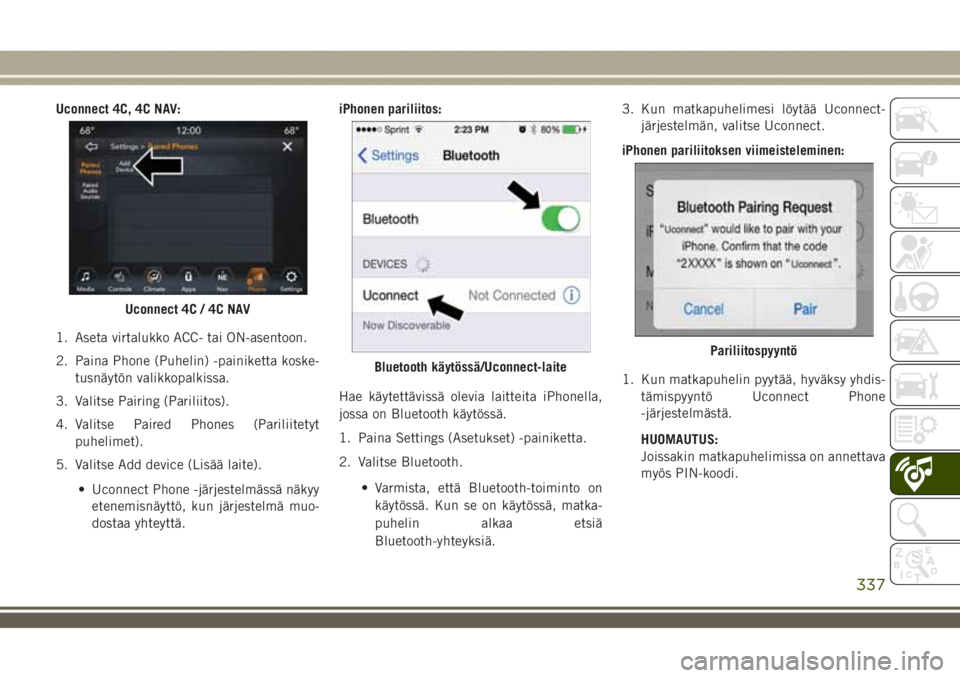960x678 pixels.
Task: Toggle the iPhone Bluetooth switch
Action: (561, 219)
